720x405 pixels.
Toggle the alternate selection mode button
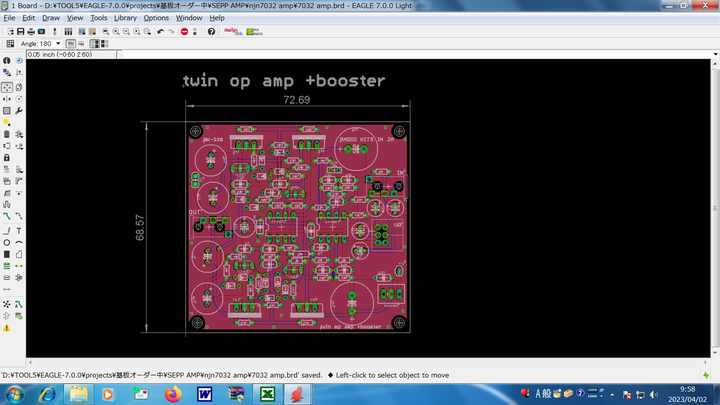coord(105,44)
